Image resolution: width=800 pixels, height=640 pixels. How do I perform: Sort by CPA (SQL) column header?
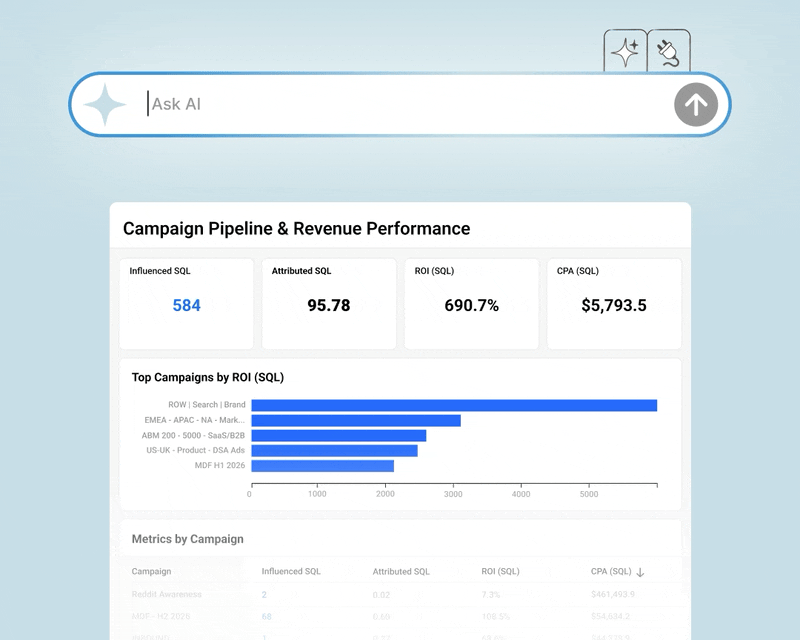pos(611,571)
